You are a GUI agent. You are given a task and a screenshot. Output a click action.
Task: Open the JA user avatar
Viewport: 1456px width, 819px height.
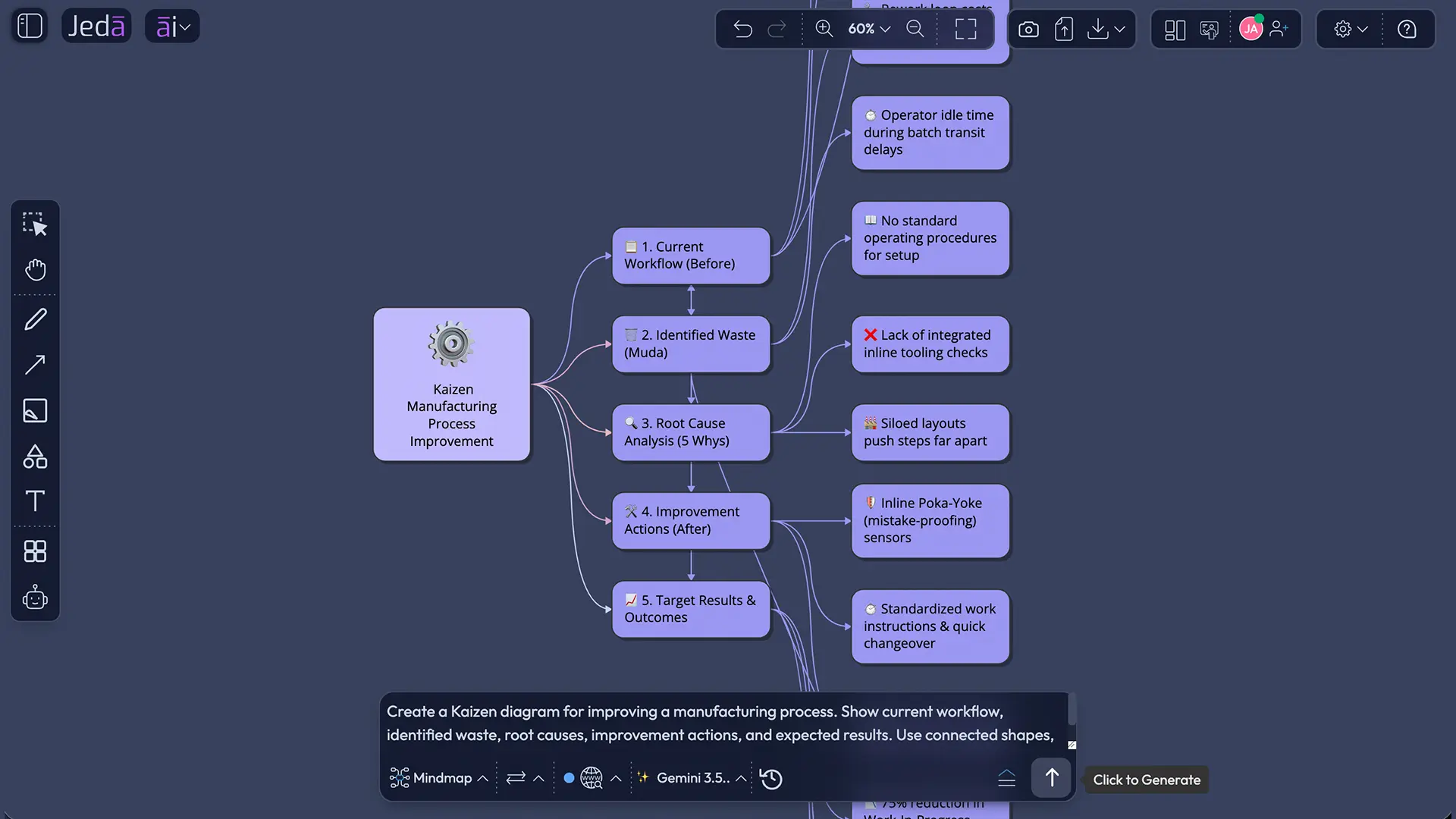(1250, 30)
